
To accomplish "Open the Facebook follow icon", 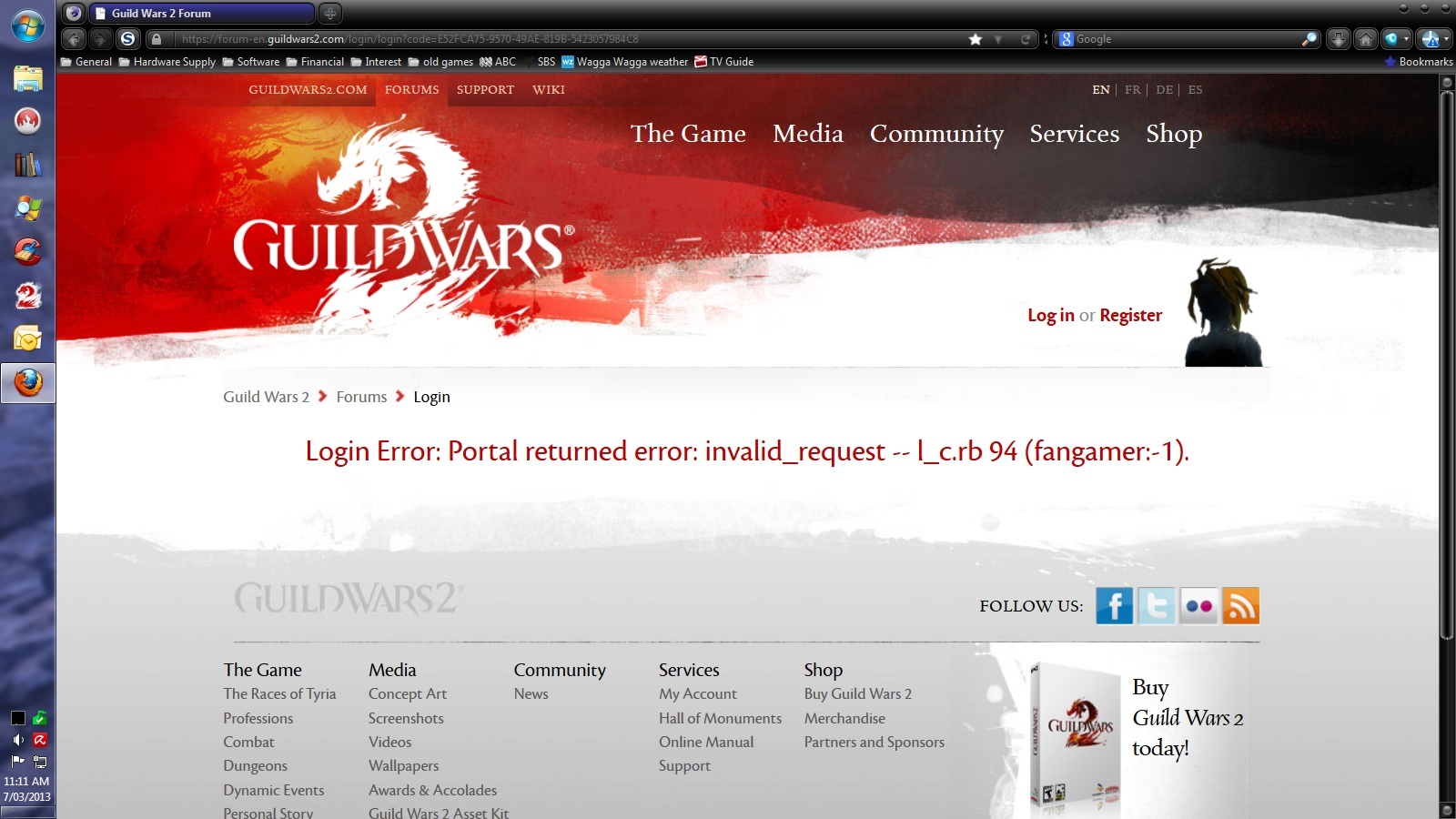I will click(1114, 606).
